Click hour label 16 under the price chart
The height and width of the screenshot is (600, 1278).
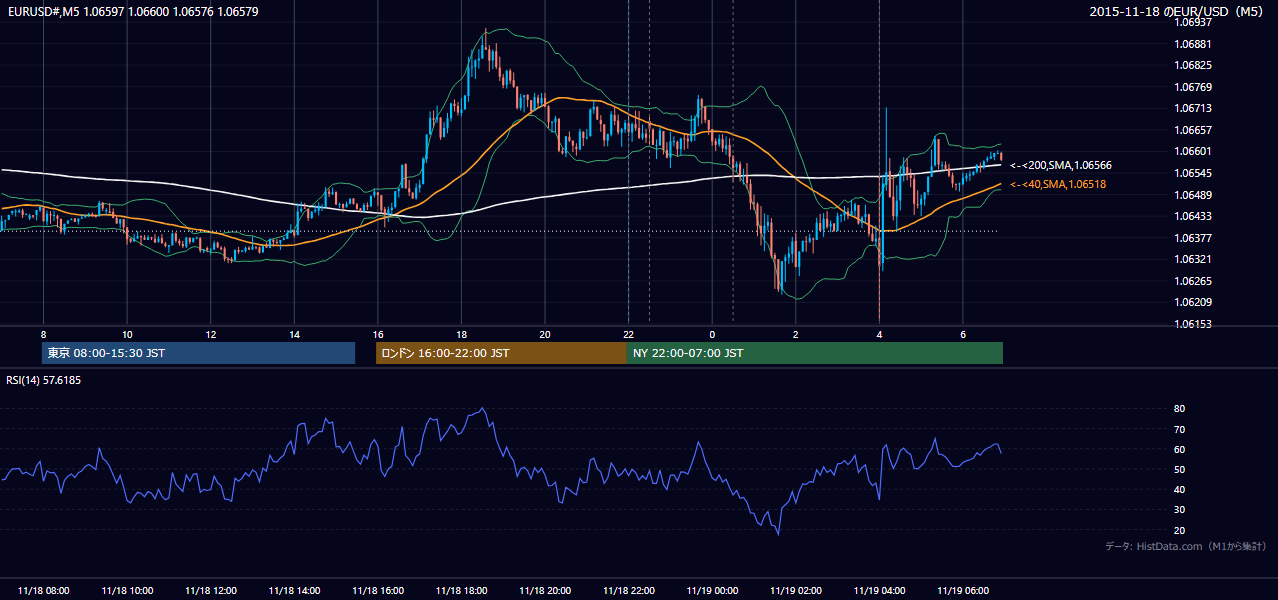378,334
